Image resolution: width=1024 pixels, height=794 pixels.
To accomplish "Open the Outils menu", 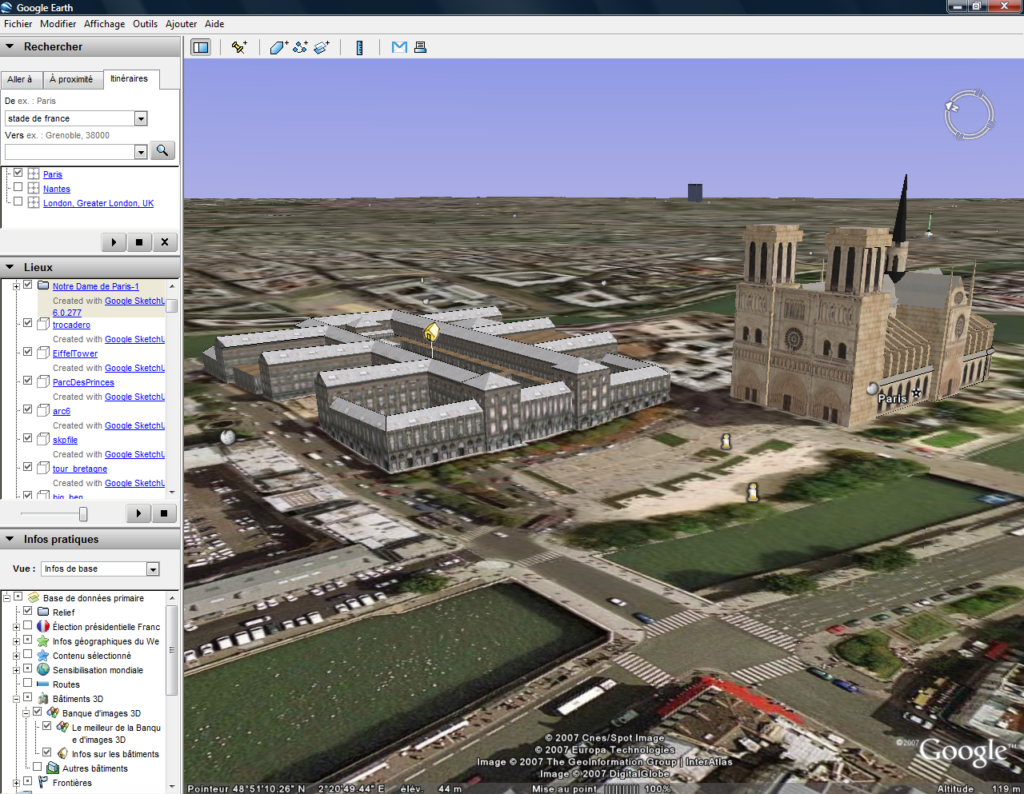I will [x=145, y=24].
